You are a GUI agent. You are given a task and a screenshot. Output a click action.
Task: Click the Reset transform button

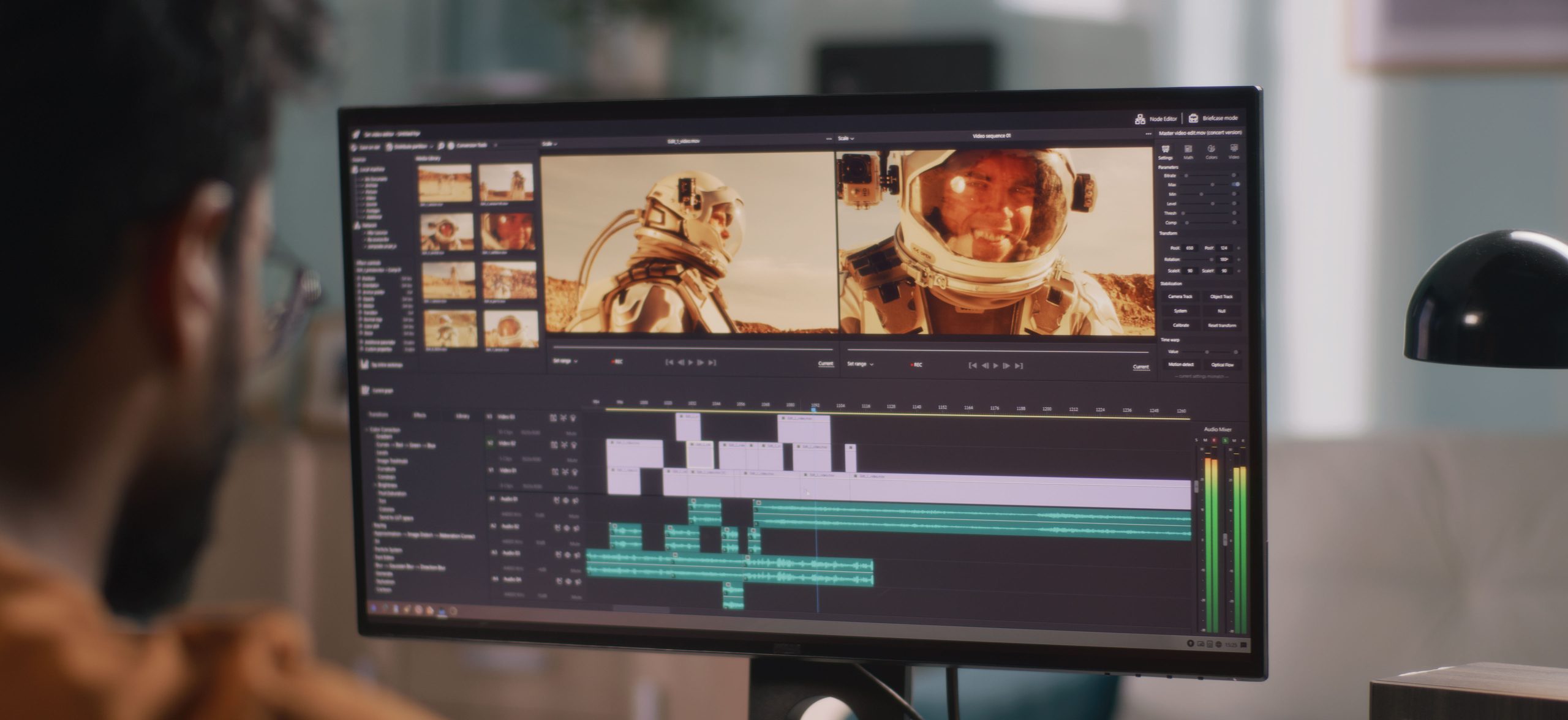click(x=1221, y=325)
